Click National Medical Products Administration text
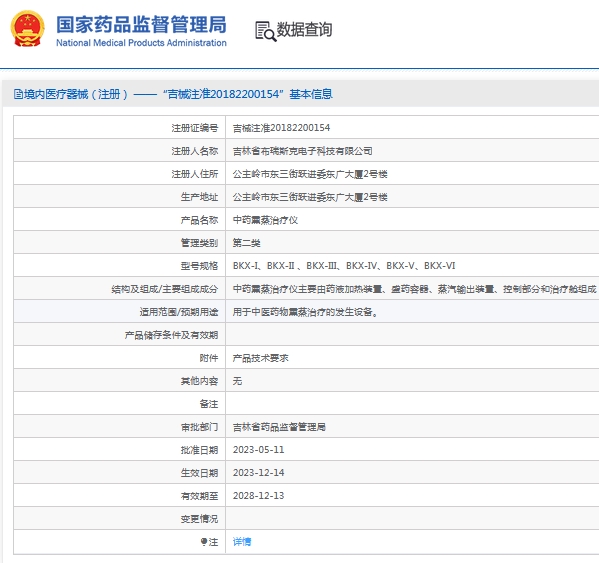The width and height of the screenshot is (599, 563). (141, 43)
